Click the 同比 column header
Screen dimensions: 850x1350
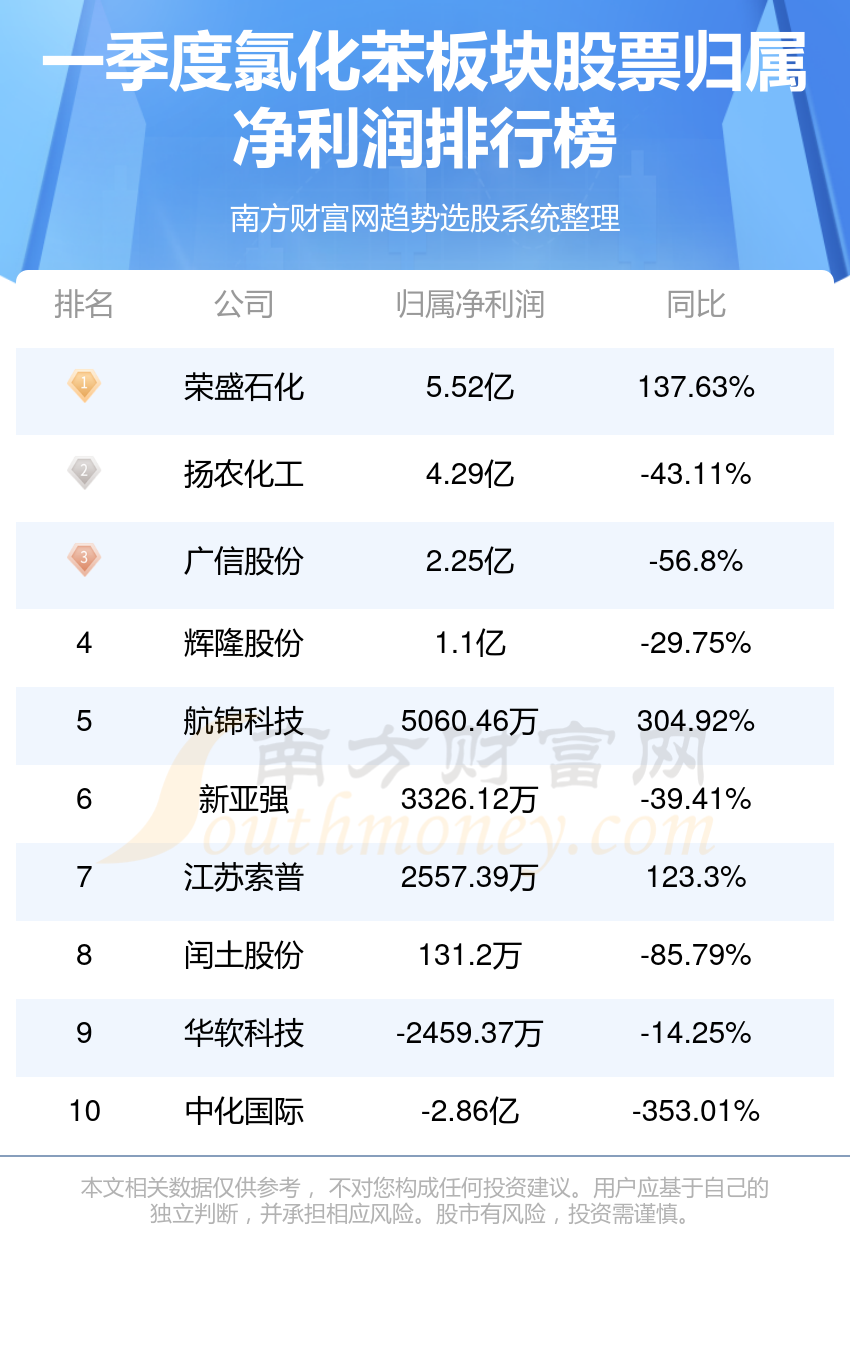[696, 304]
